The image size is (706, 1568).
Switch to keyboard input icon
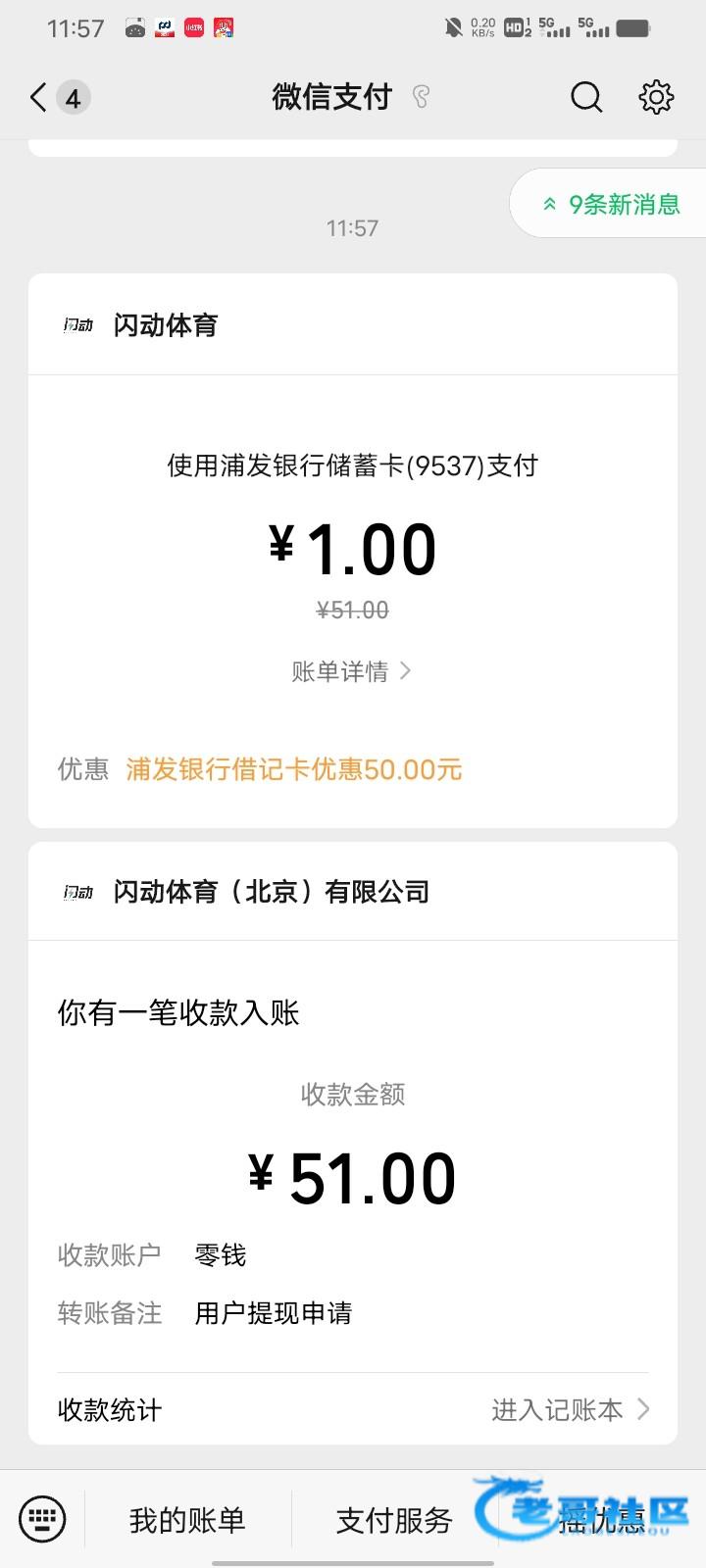tap(42, 1519)
